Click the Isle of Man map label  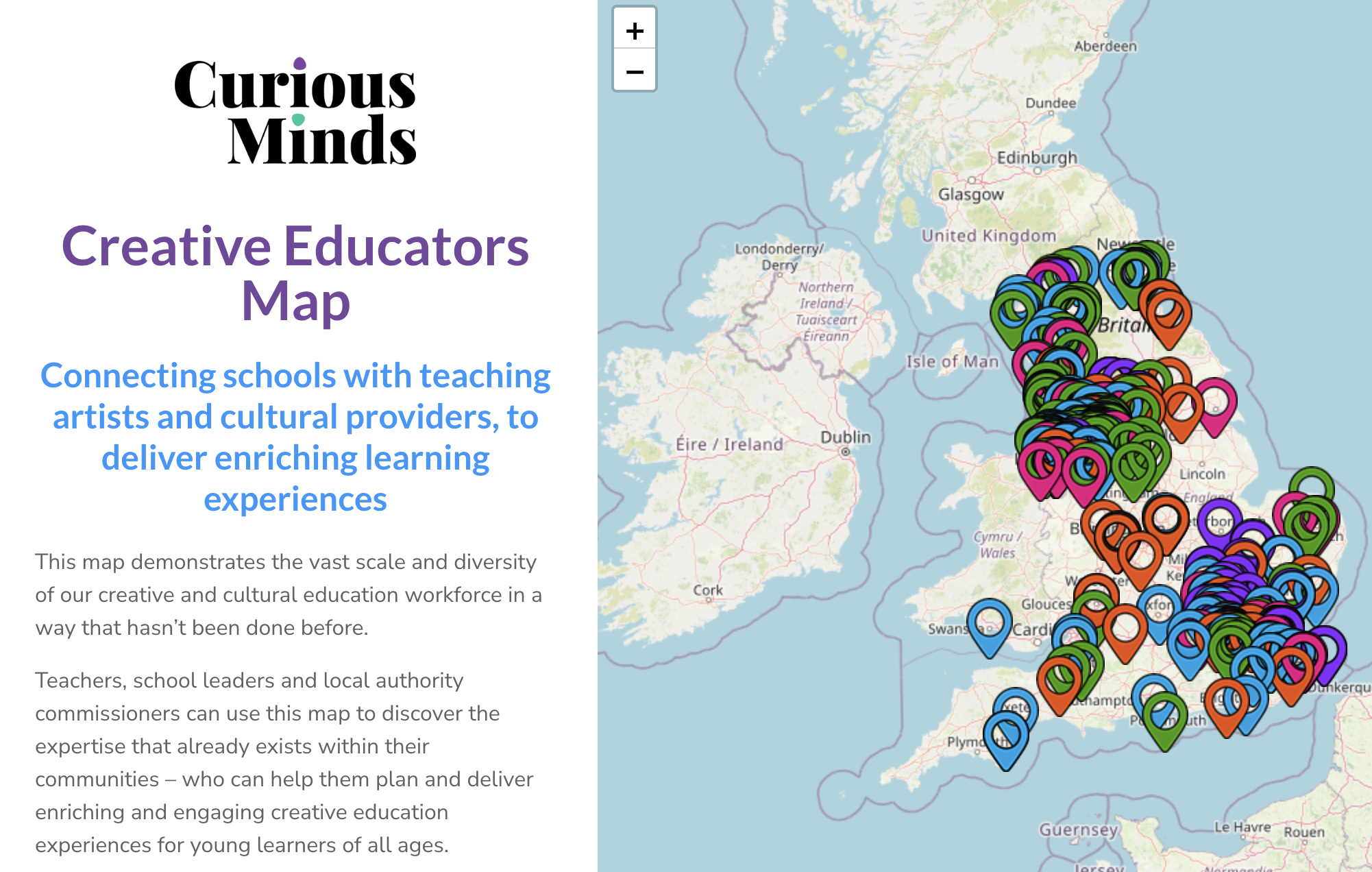pyautogui.click(x=953, y=361)
